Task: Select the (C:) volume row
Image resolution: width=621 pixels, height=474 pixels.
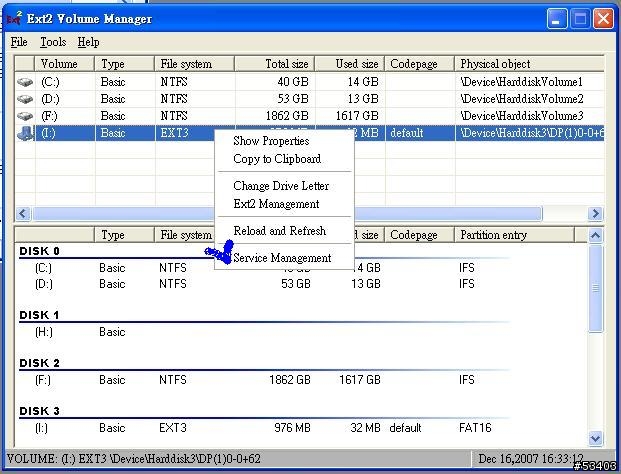Action: 309,82
